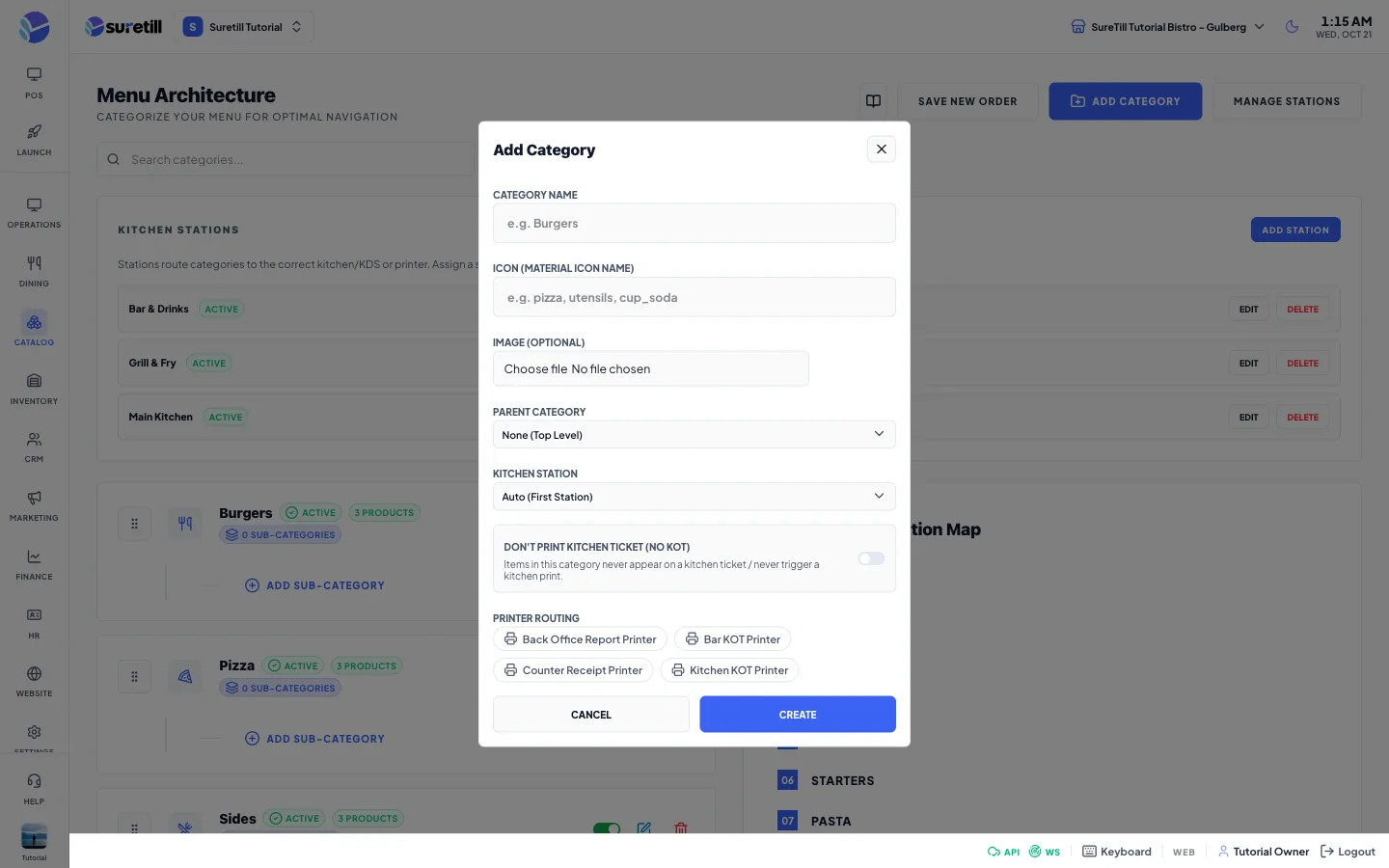The width and height of the screenshot is (1389, 868).
Task: Click Add Sub-Category under Pizza
Action: pyautogui.click(x=315, y=739)
